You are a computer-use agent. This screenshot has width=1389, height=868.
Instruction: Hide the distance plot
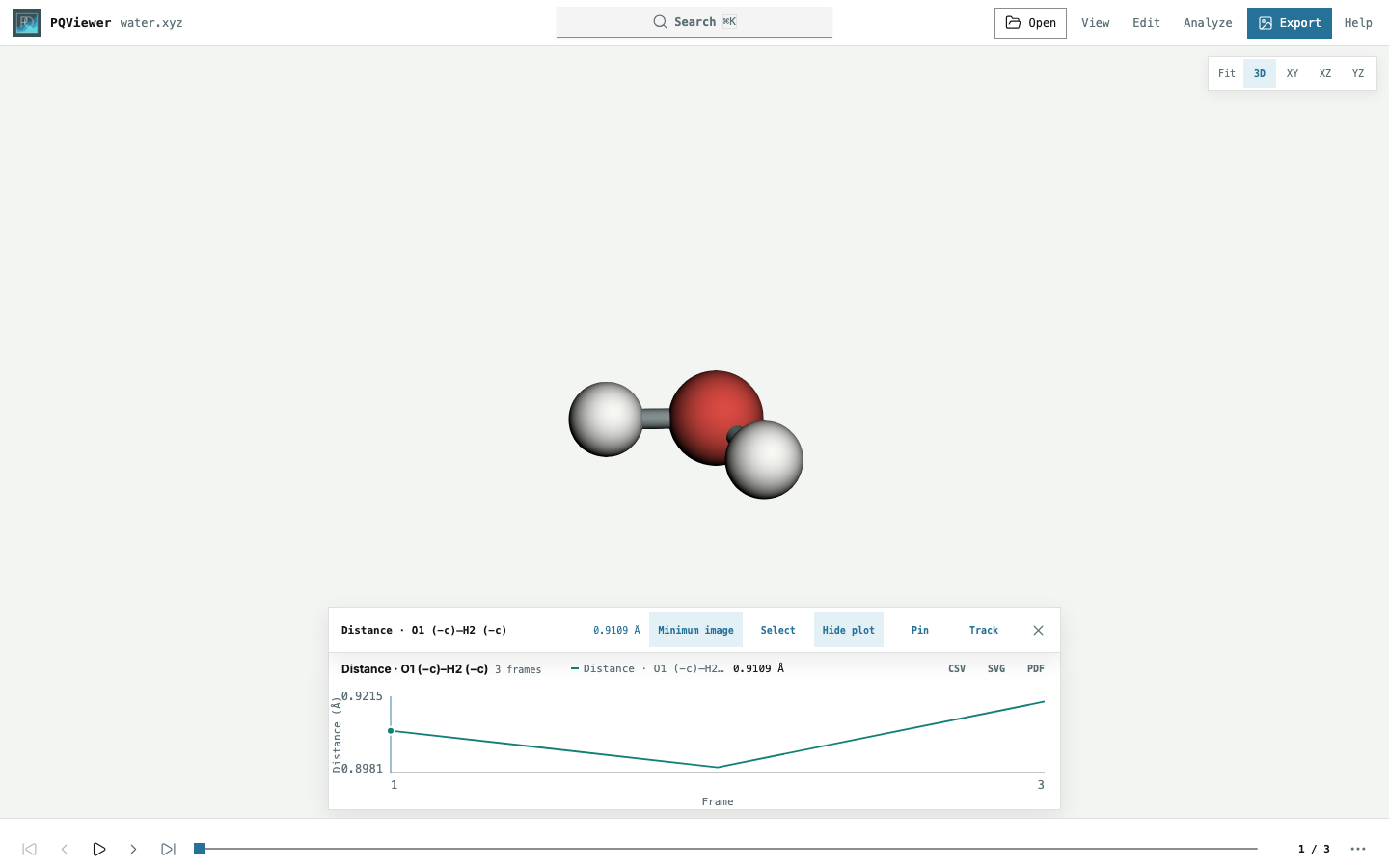849,630
